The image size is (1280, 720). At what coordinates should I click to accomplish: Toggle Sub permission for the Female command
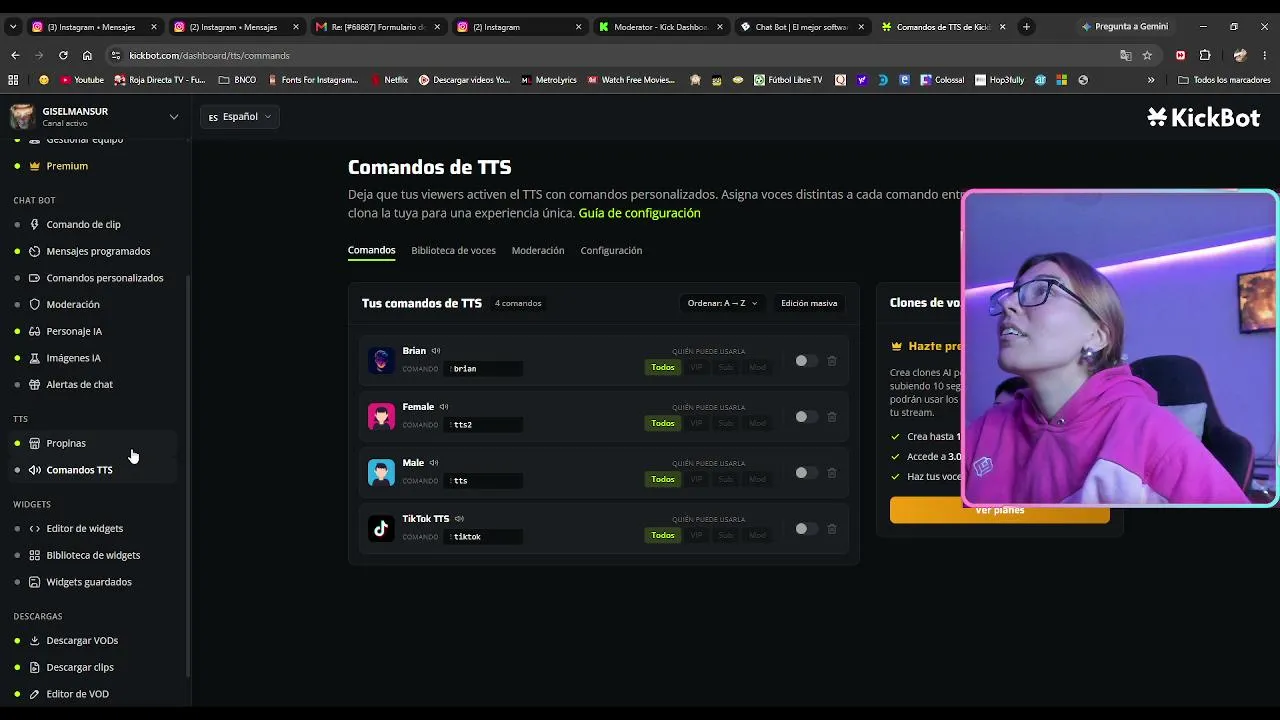pos(726,423)
